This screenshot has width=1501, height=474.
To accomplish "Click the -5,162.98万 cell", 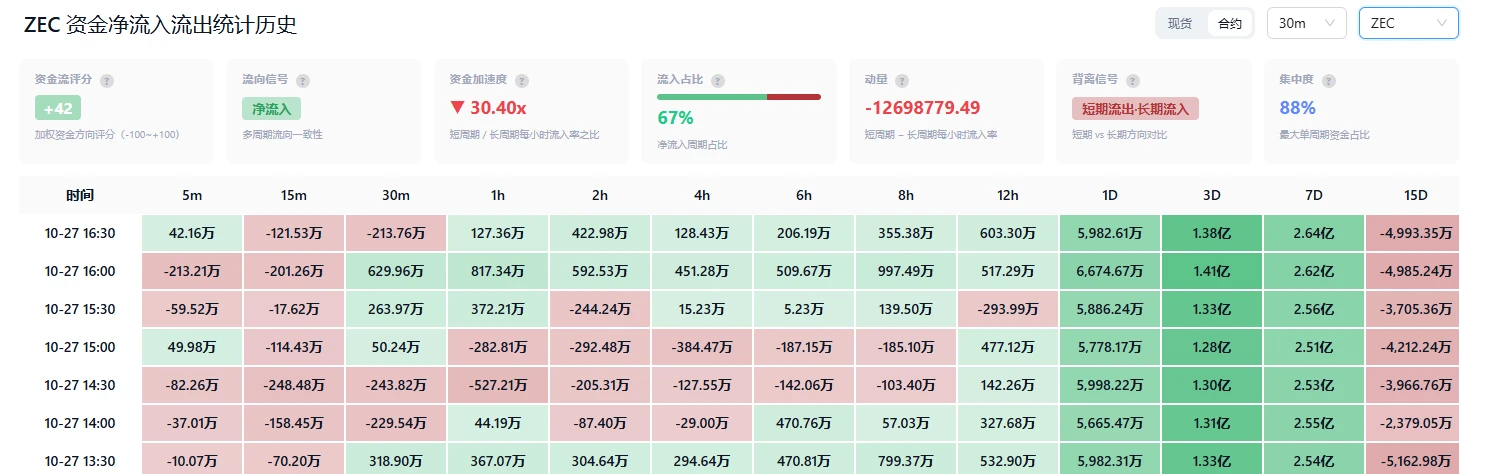I will [x=1412, y=459].
